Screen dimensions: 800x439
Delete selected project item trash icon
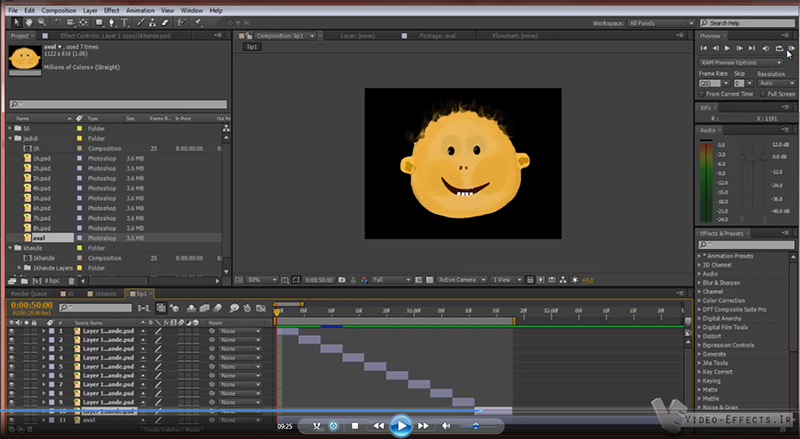pos(71,281)
